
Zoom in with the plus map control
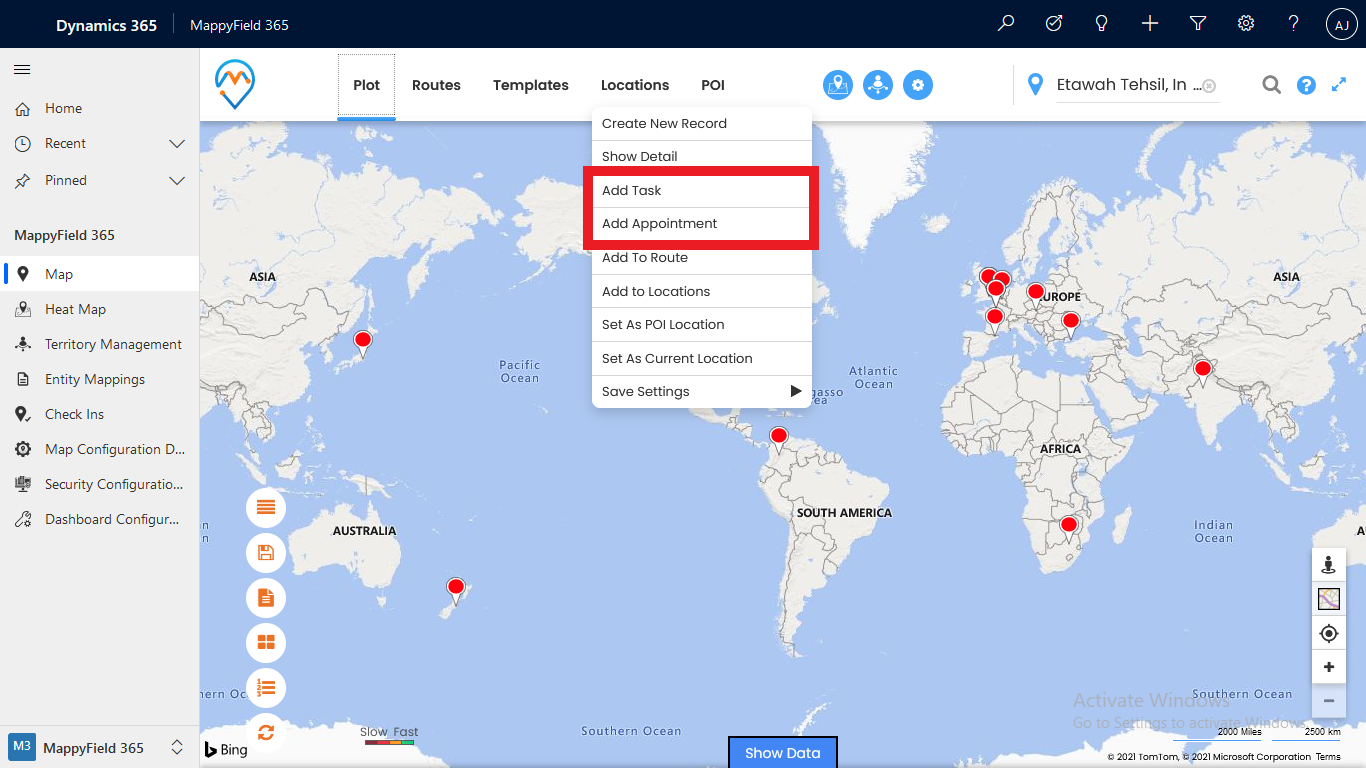(x=1328, y=667)
